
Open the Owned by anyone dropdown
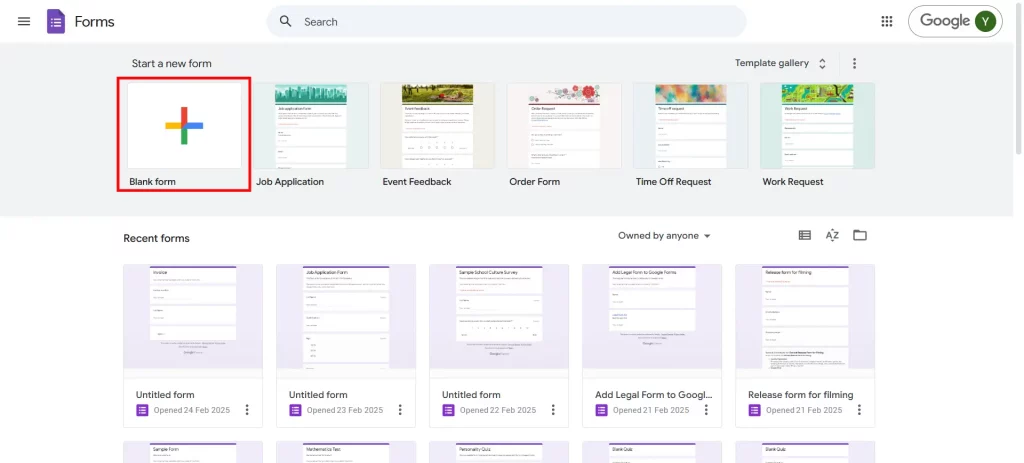[664, 236]
